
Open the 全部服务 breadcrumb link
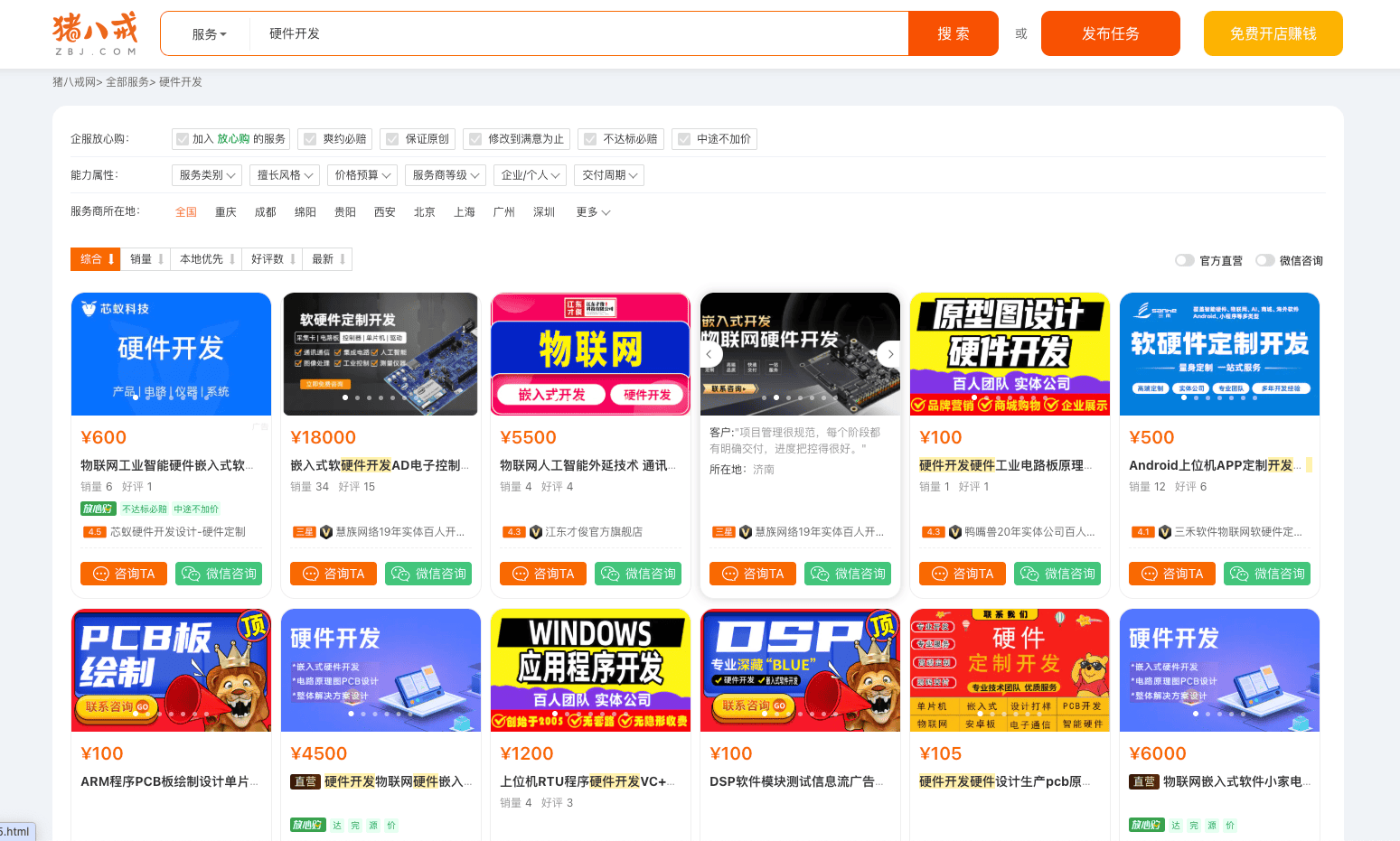[127, 81]
